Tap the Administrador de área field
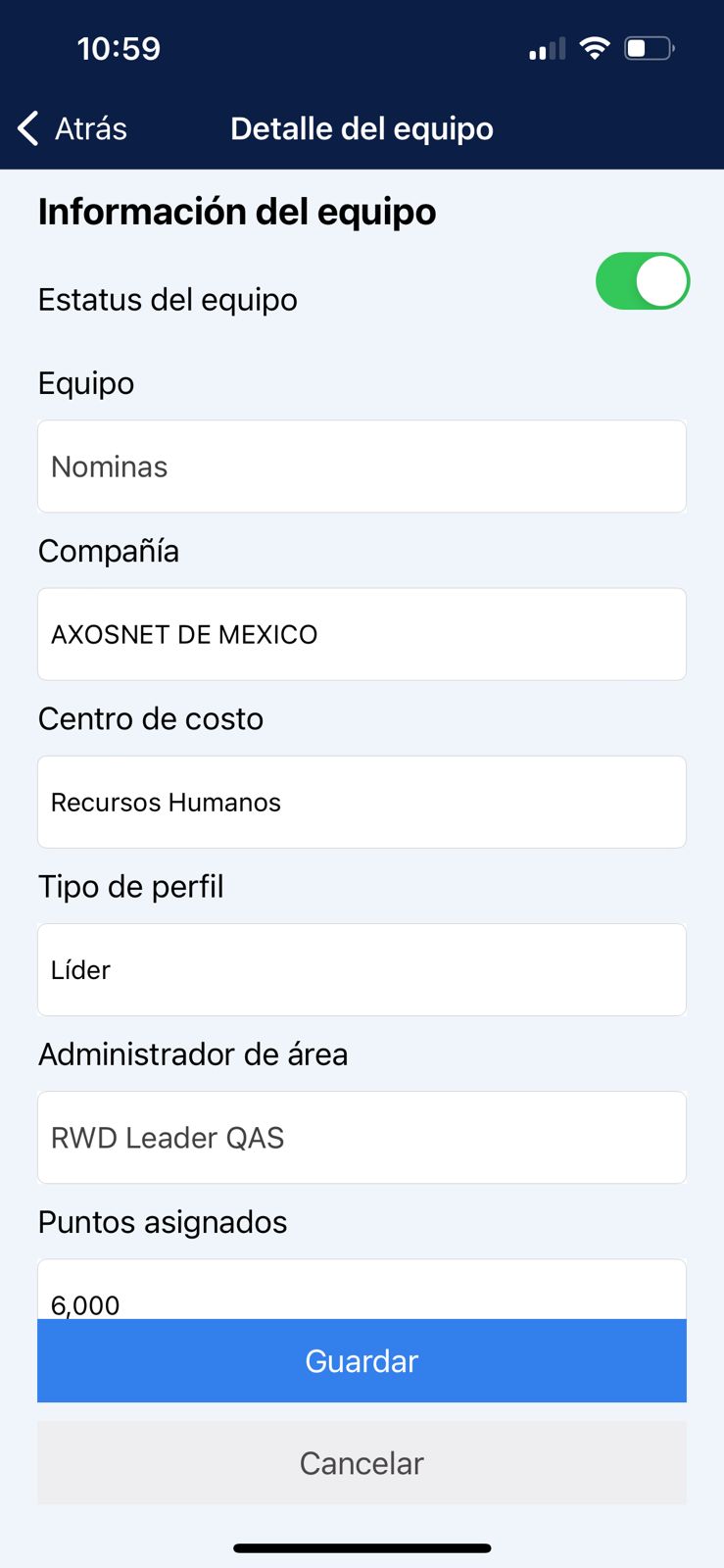 (x=362, y=1137)
